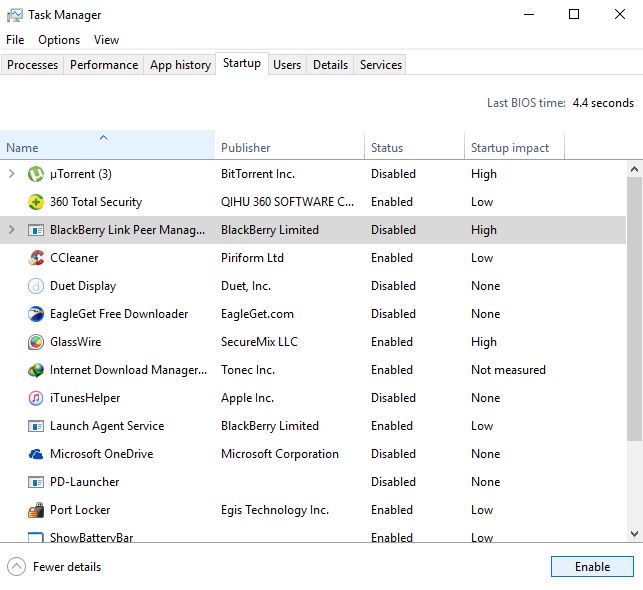
Task: Click the EagleGet Free Downloader icon
Action: (x=36, y=314)
